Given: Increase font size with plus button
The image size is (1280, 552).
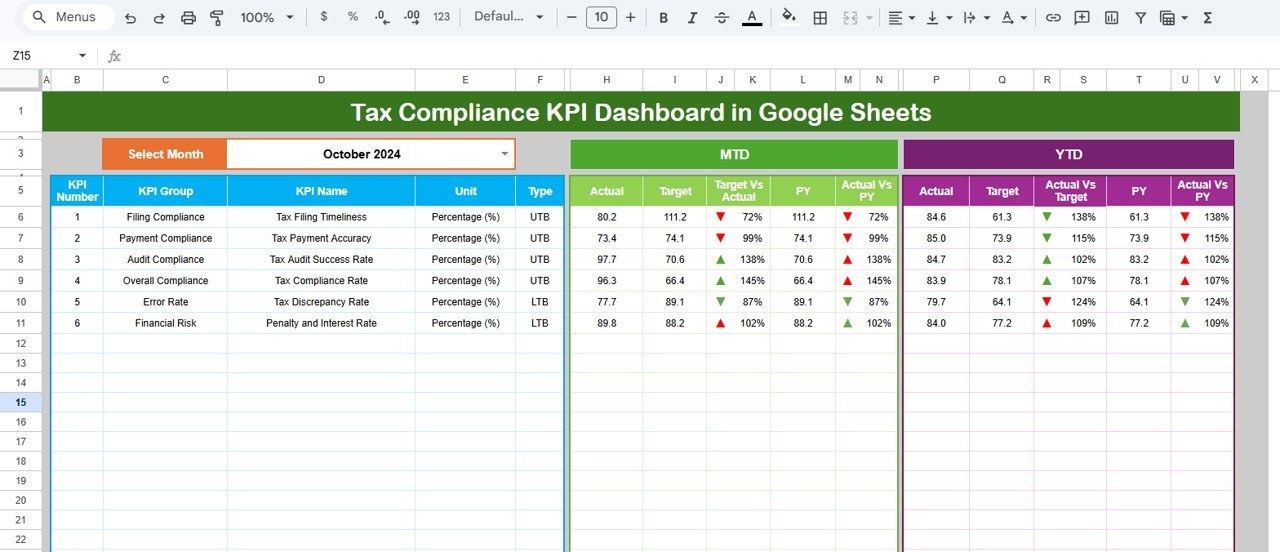Looking at the screenshot, I should (630, 17).
